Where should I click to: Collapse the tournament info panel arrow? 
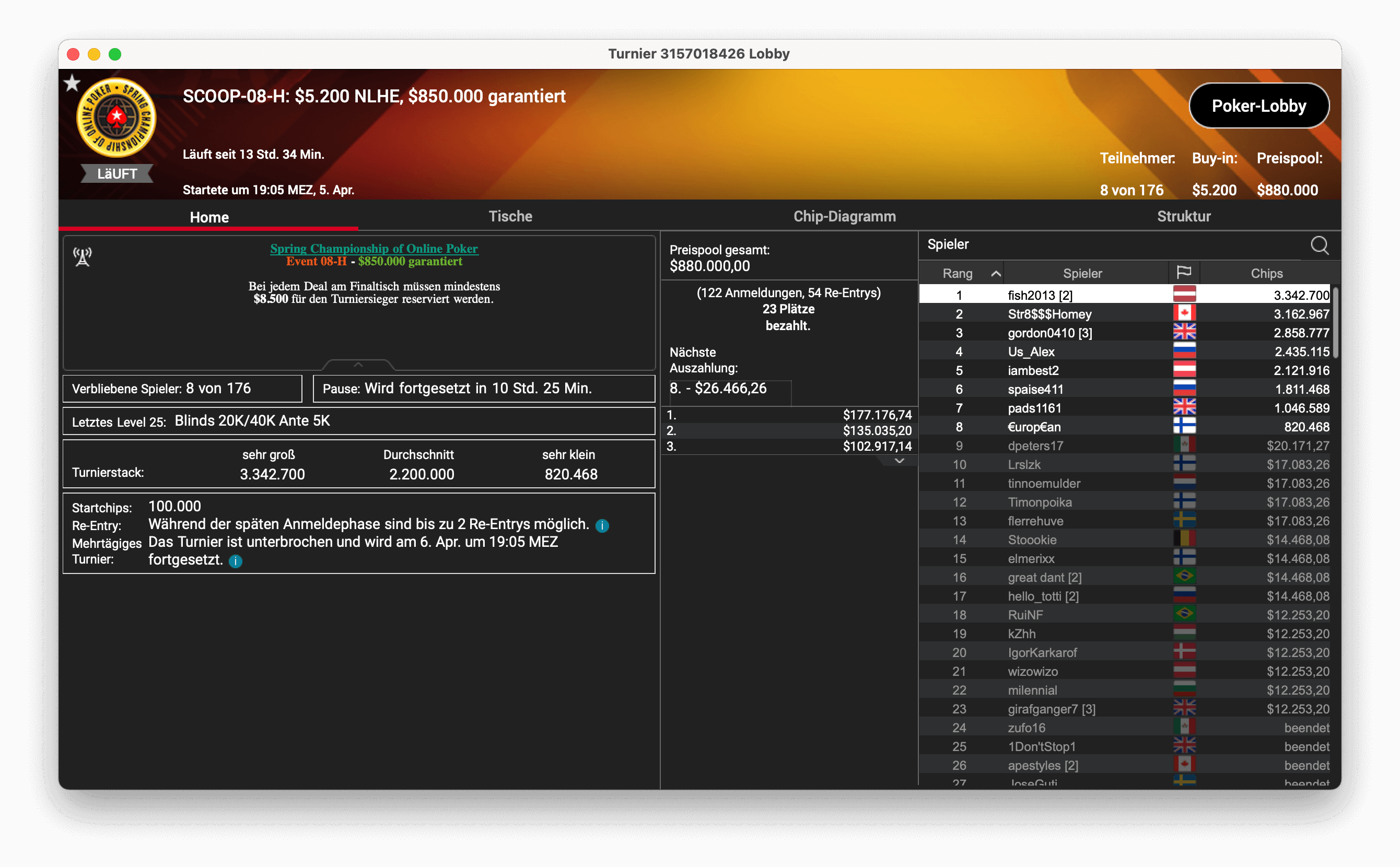(x=358, y=365)
